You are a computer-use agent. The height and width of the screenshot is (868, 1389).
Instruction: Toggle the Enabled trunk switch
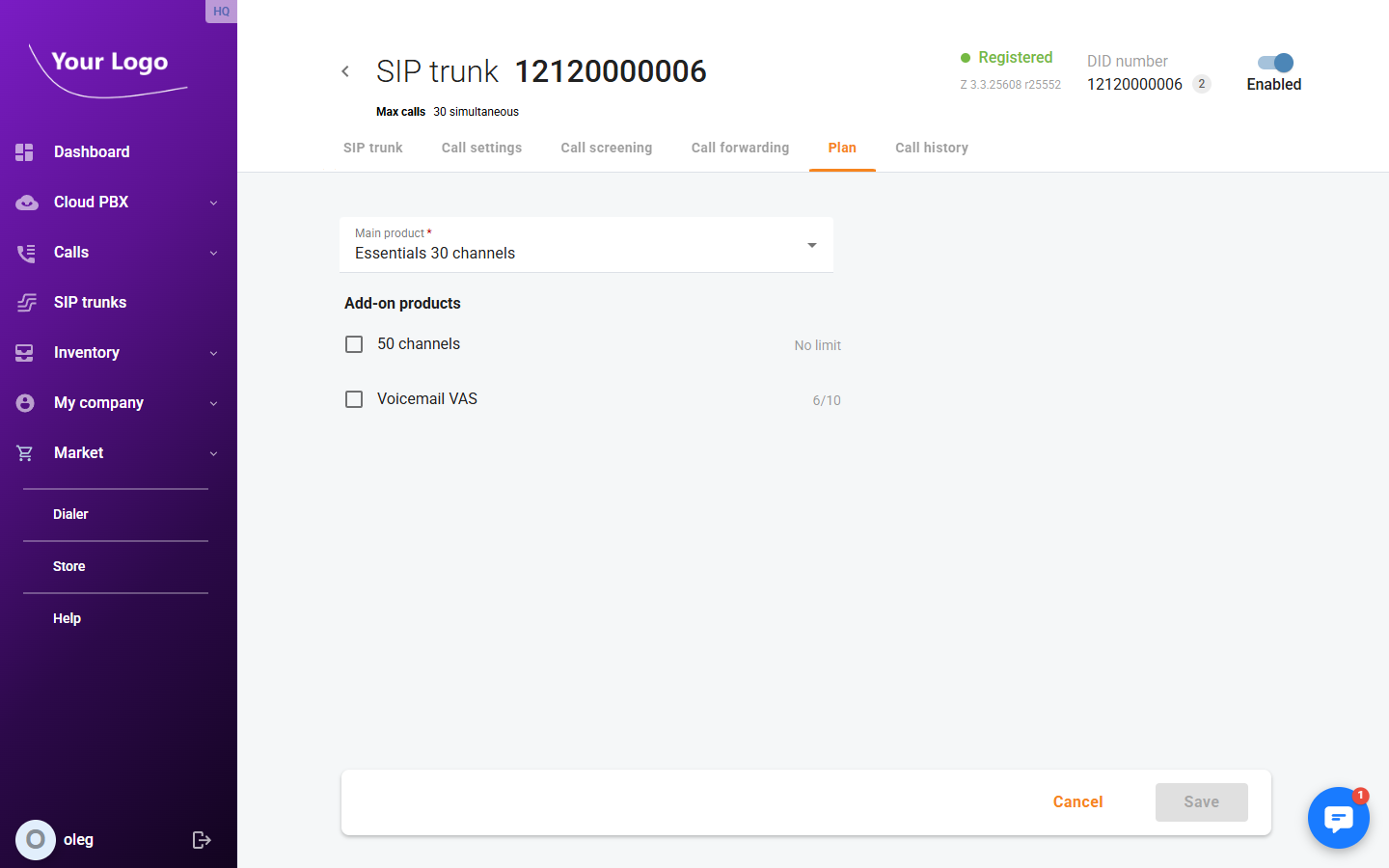[x=1275, y=63]
